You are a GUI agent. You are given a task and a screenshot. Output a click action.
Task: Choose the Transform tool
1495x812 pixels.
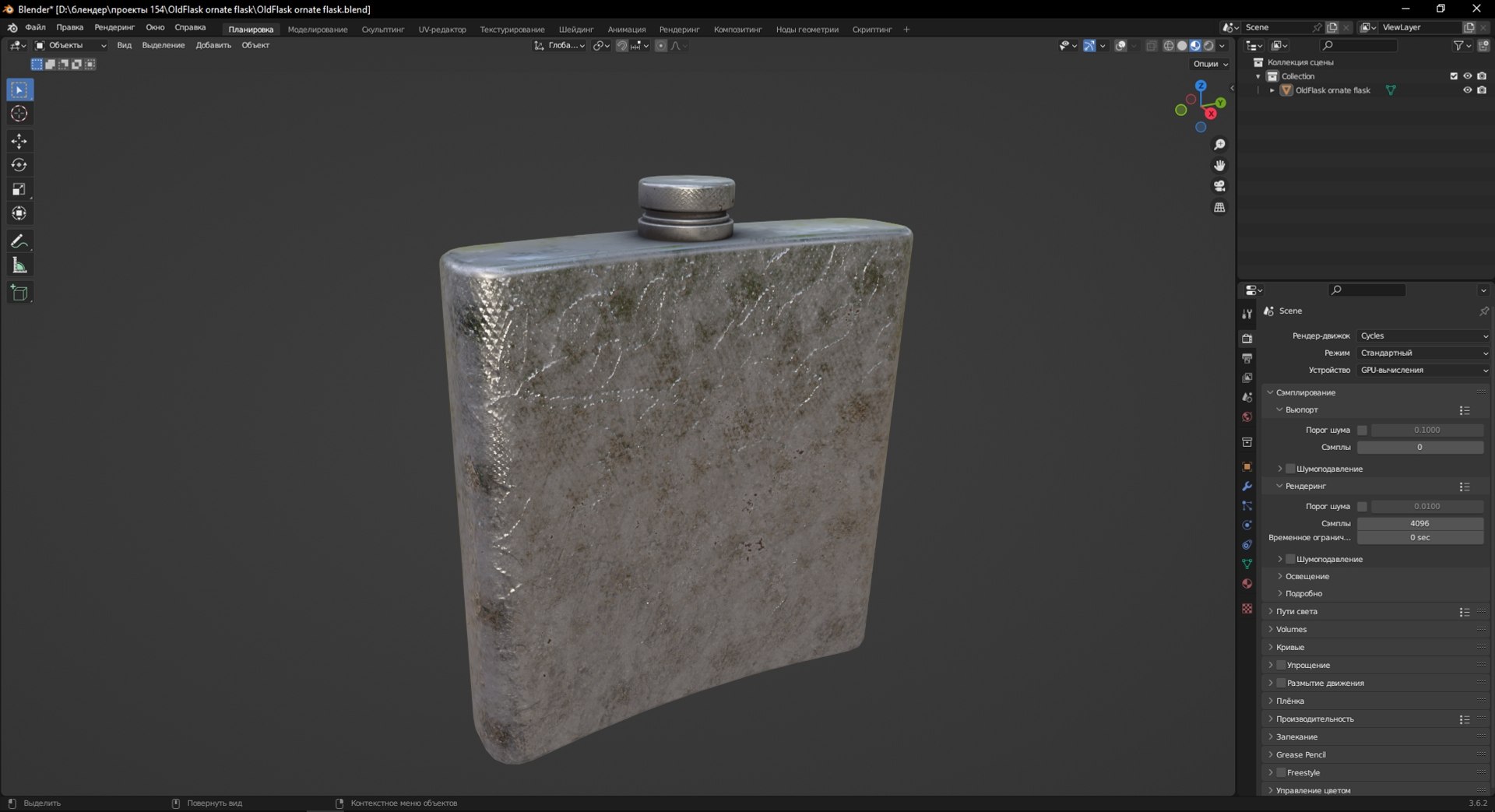click(19, 213)
